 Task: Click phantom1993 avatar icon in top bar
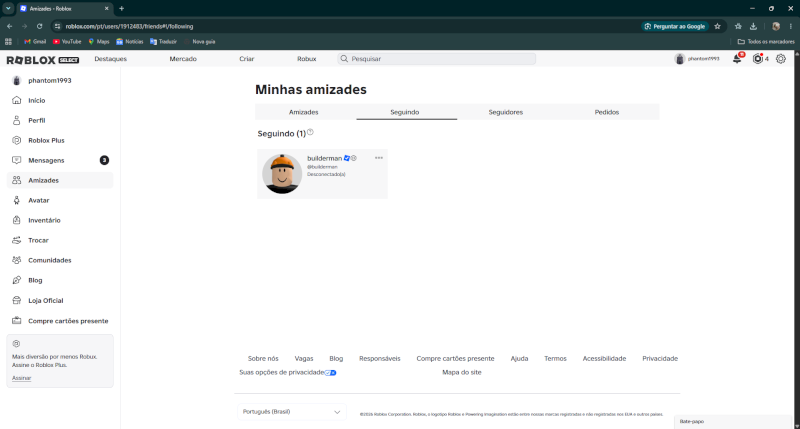[x=680, y=59]
